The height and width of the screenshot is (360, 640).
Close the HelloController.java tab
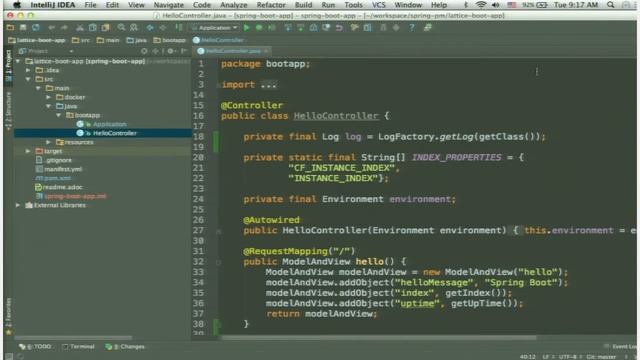click(266, 51)
